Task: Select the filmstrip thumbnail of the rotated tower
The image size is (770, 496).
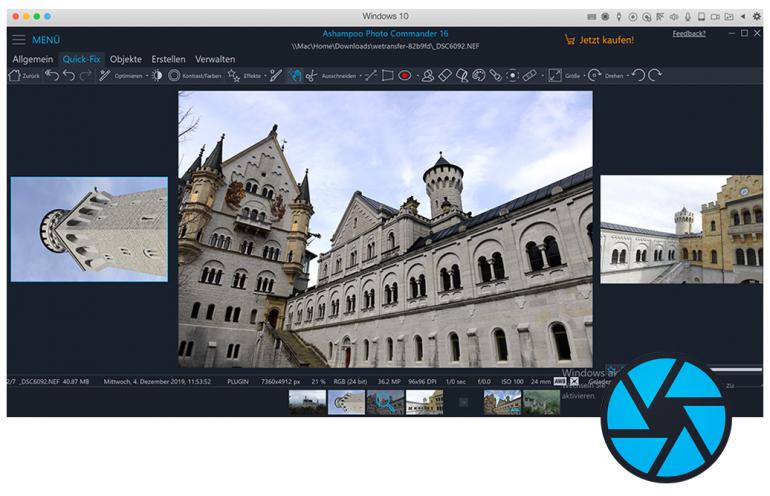Action: [346, 402]
